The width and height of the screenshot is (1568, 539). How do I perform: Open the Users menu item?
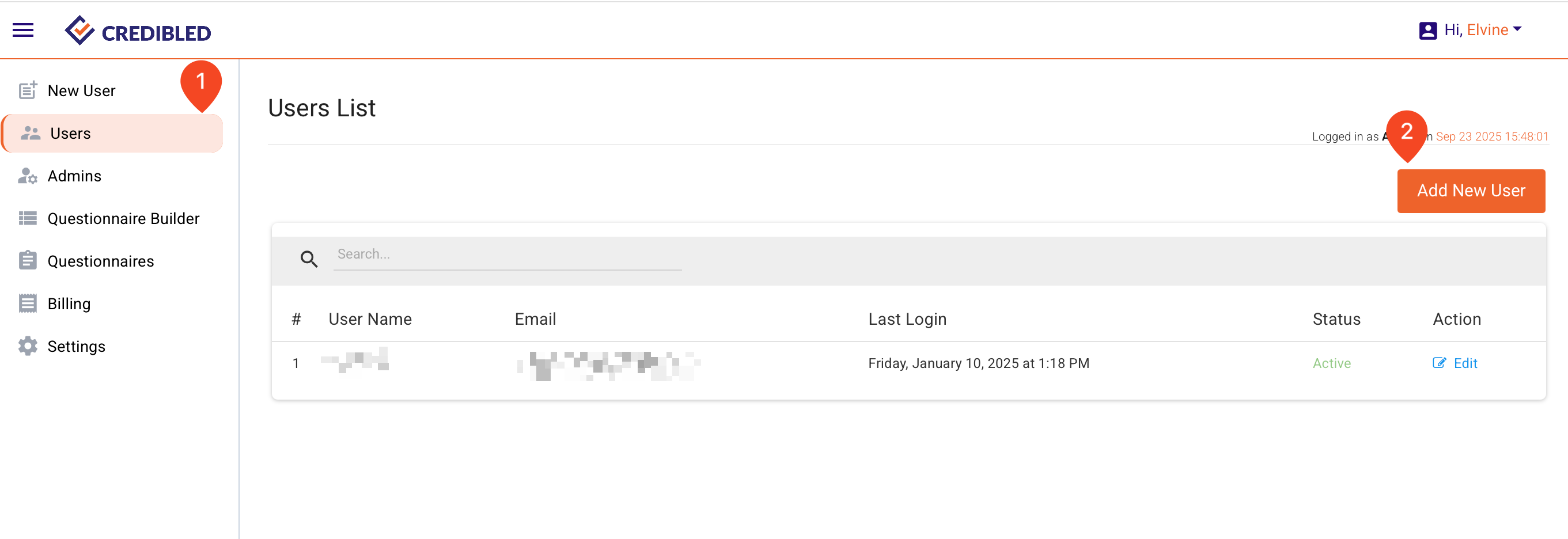click(x=71, y=133)
